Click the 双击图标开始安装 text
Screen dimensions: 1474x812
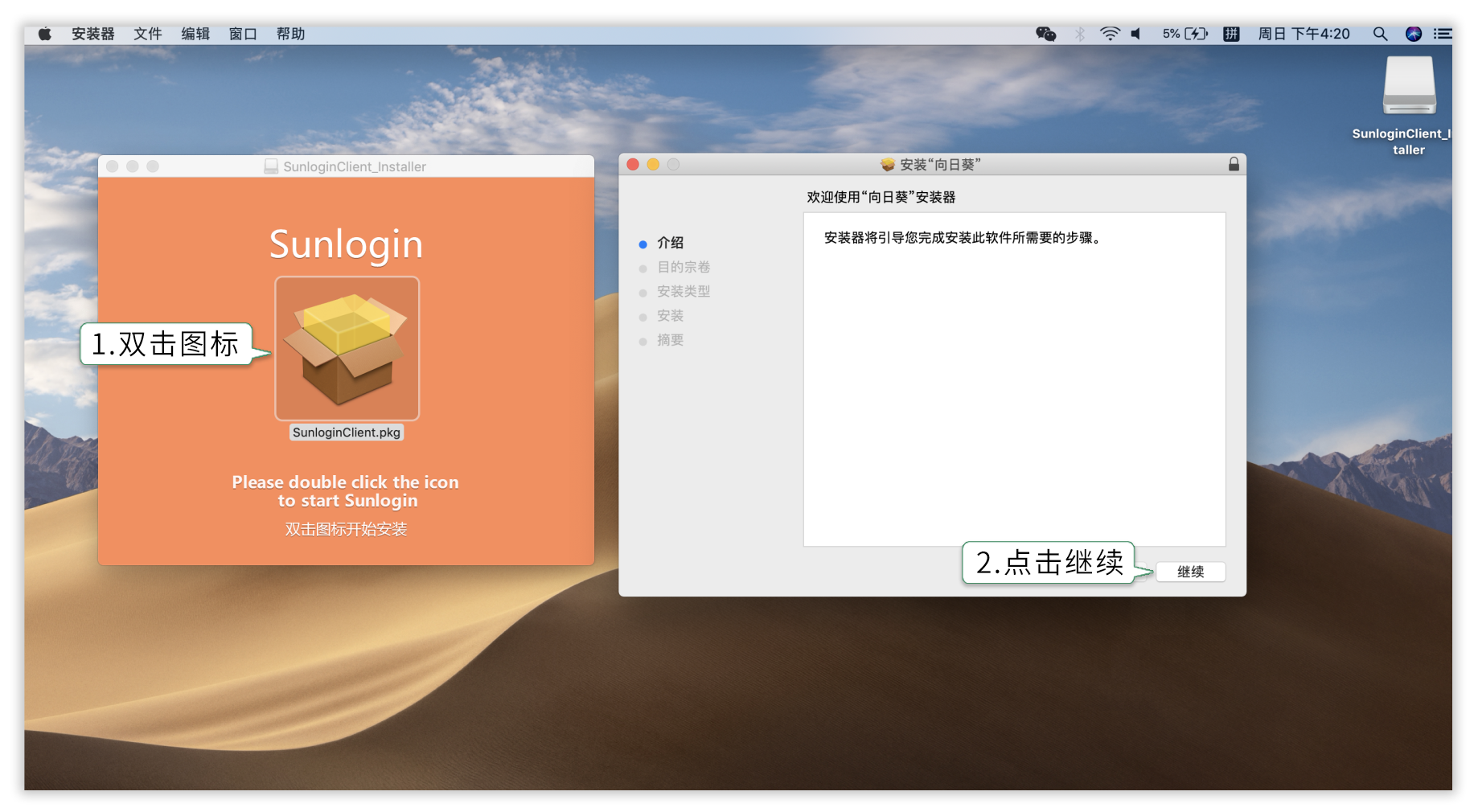(x=346, y=529)
